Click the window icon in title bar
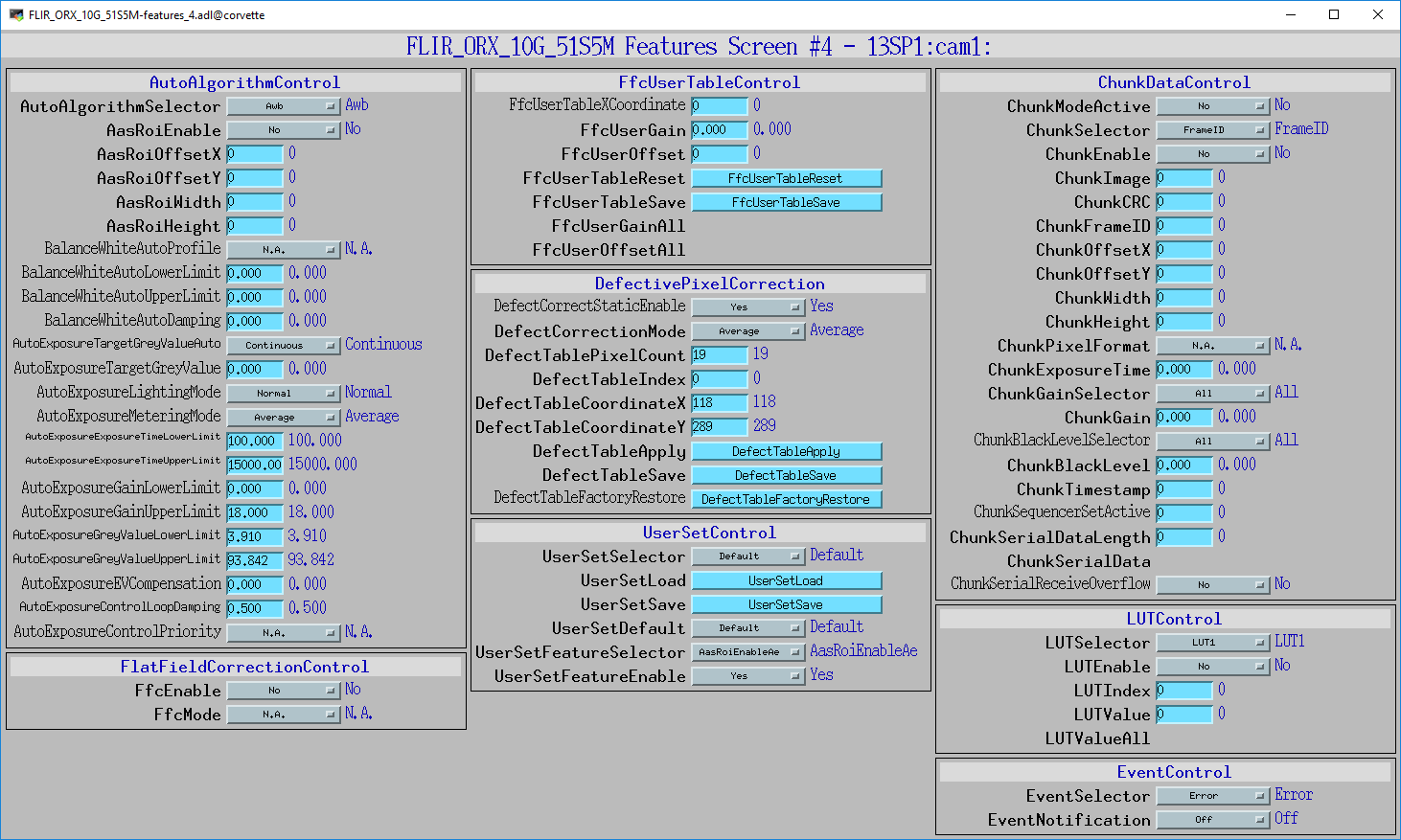This screenshot has height=840, width=1401. coord(15,15)
